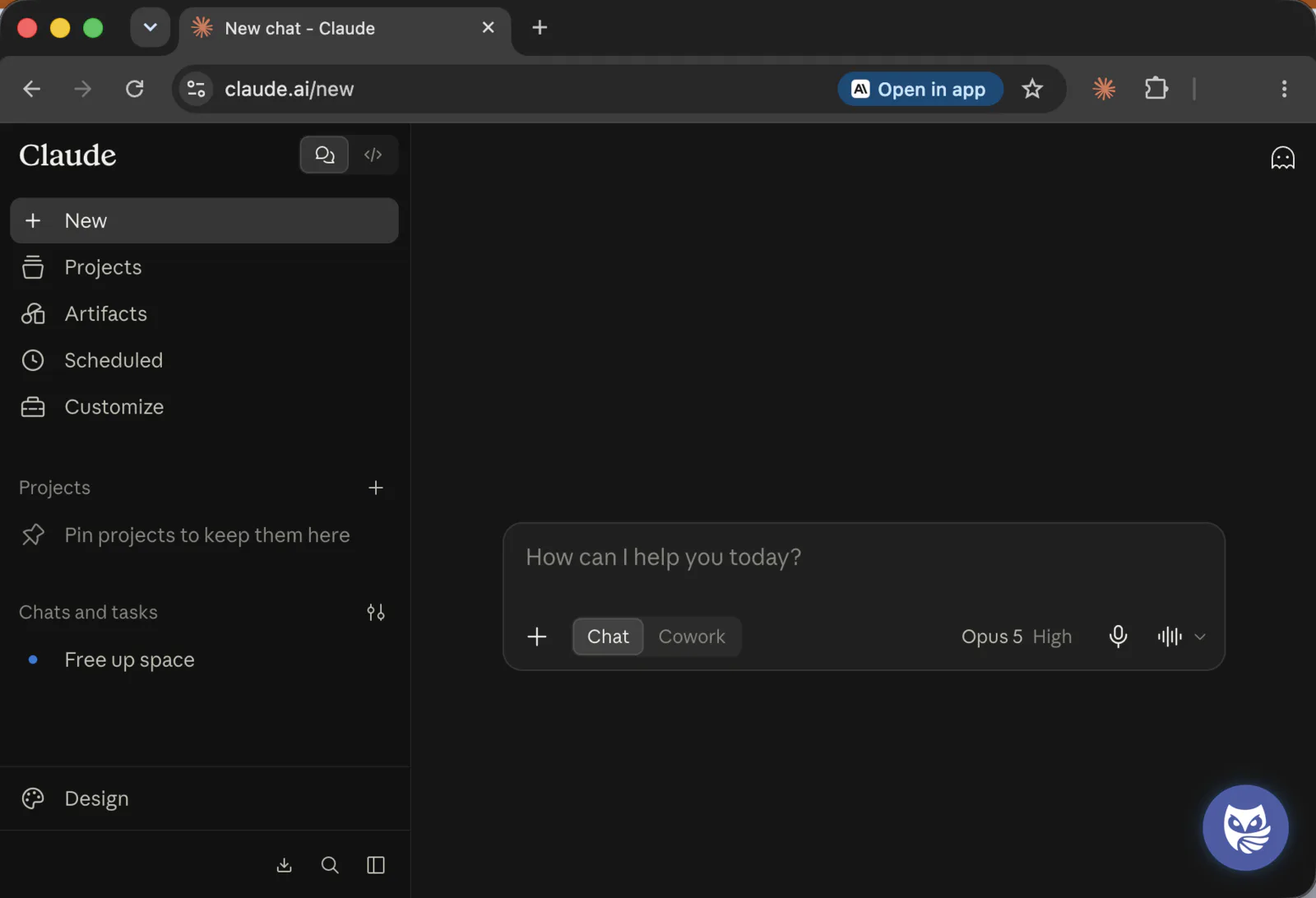Open the 'Free up space' chat
This screenshot has width=1316, height=898.
204,660
